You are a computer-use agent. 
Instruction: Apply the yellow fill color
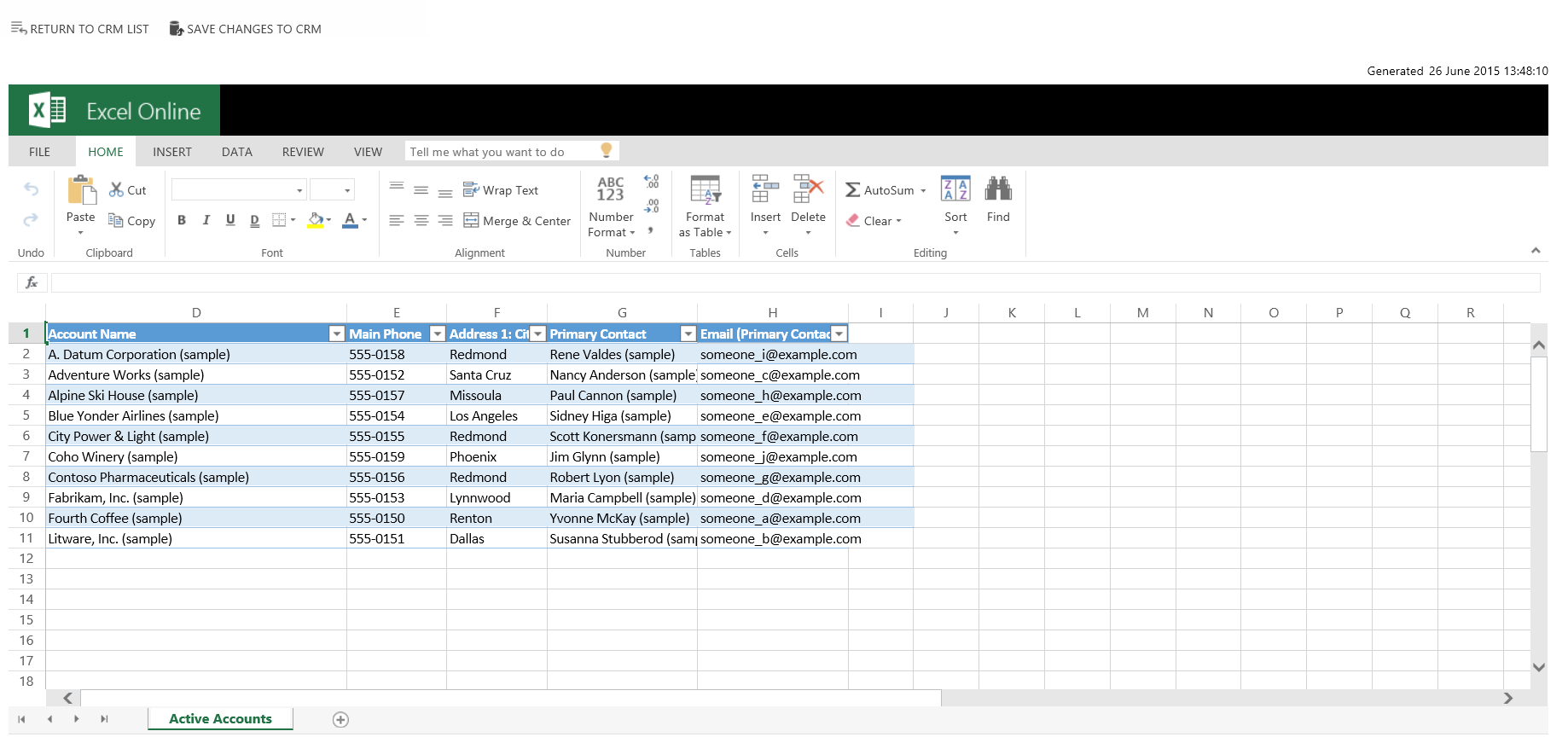tap(316, 220)
